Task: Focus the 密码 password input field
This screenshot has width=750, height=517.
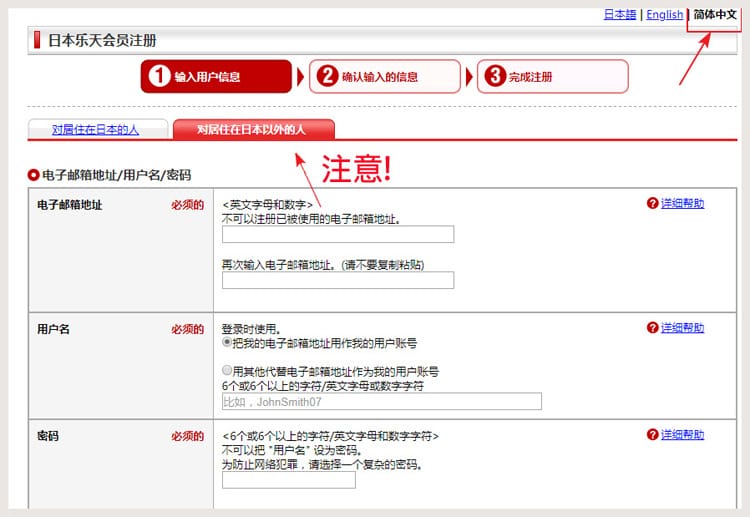Action: tap(288, 480)
